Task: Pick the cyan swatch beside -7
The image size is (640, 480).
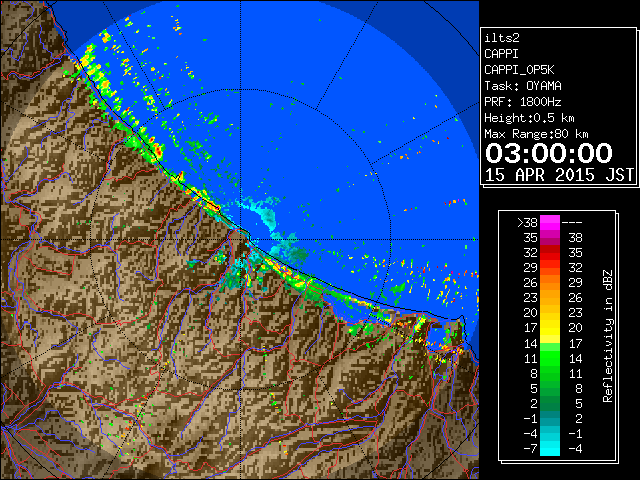Action: (550, 448)
